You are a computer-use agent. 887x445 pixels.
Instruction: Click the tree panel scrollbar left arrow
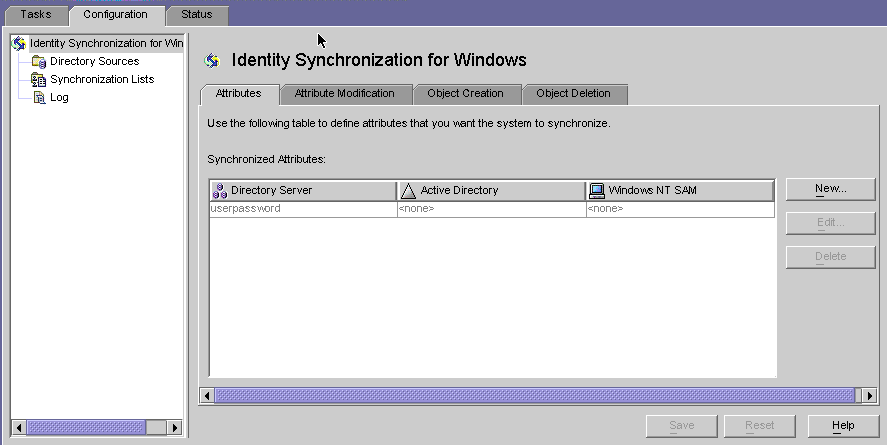tap(19, 427)
